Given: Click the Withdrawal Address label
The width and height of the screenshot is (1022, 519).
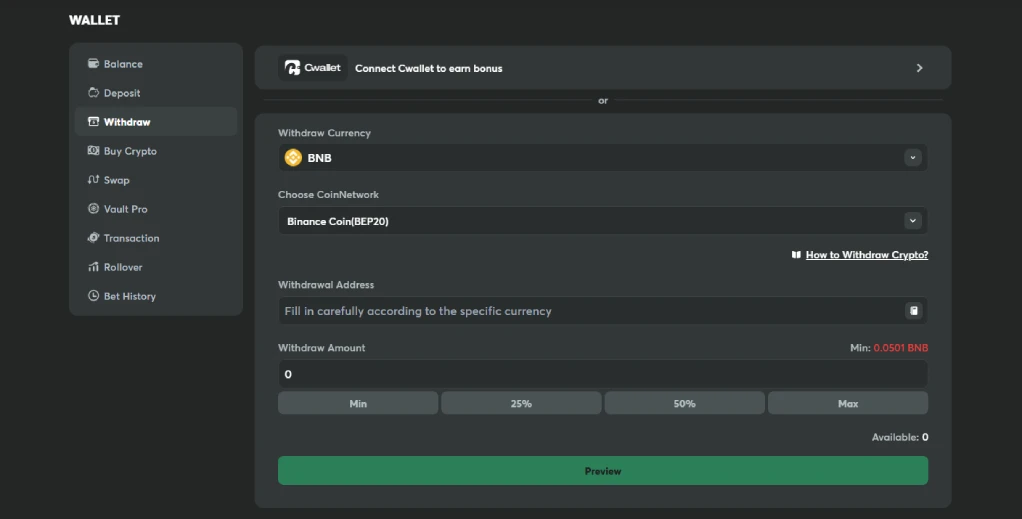Looking at the screenshot, I should pos(326,285).
